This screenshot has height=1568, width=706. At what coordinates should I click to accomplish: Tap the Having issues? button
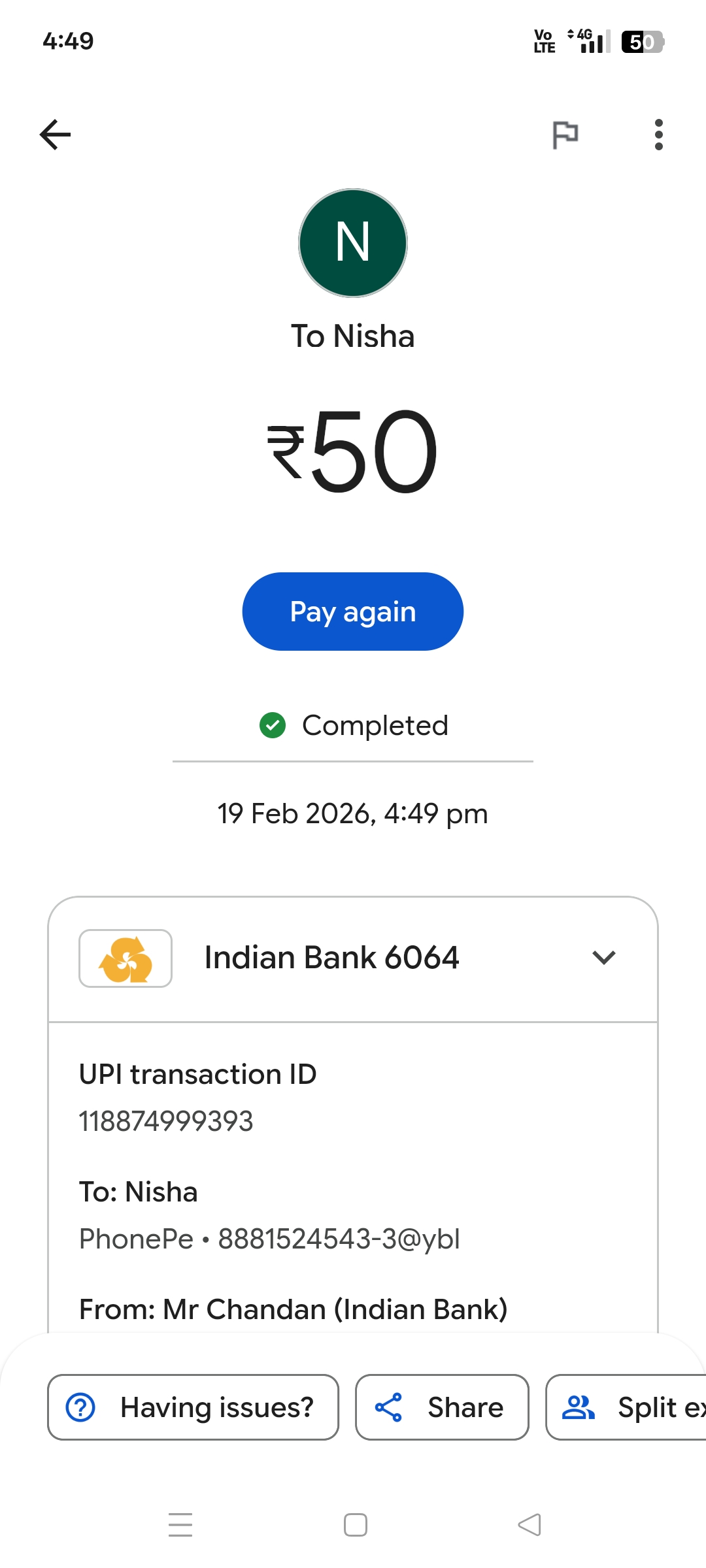coord(193,1407)
